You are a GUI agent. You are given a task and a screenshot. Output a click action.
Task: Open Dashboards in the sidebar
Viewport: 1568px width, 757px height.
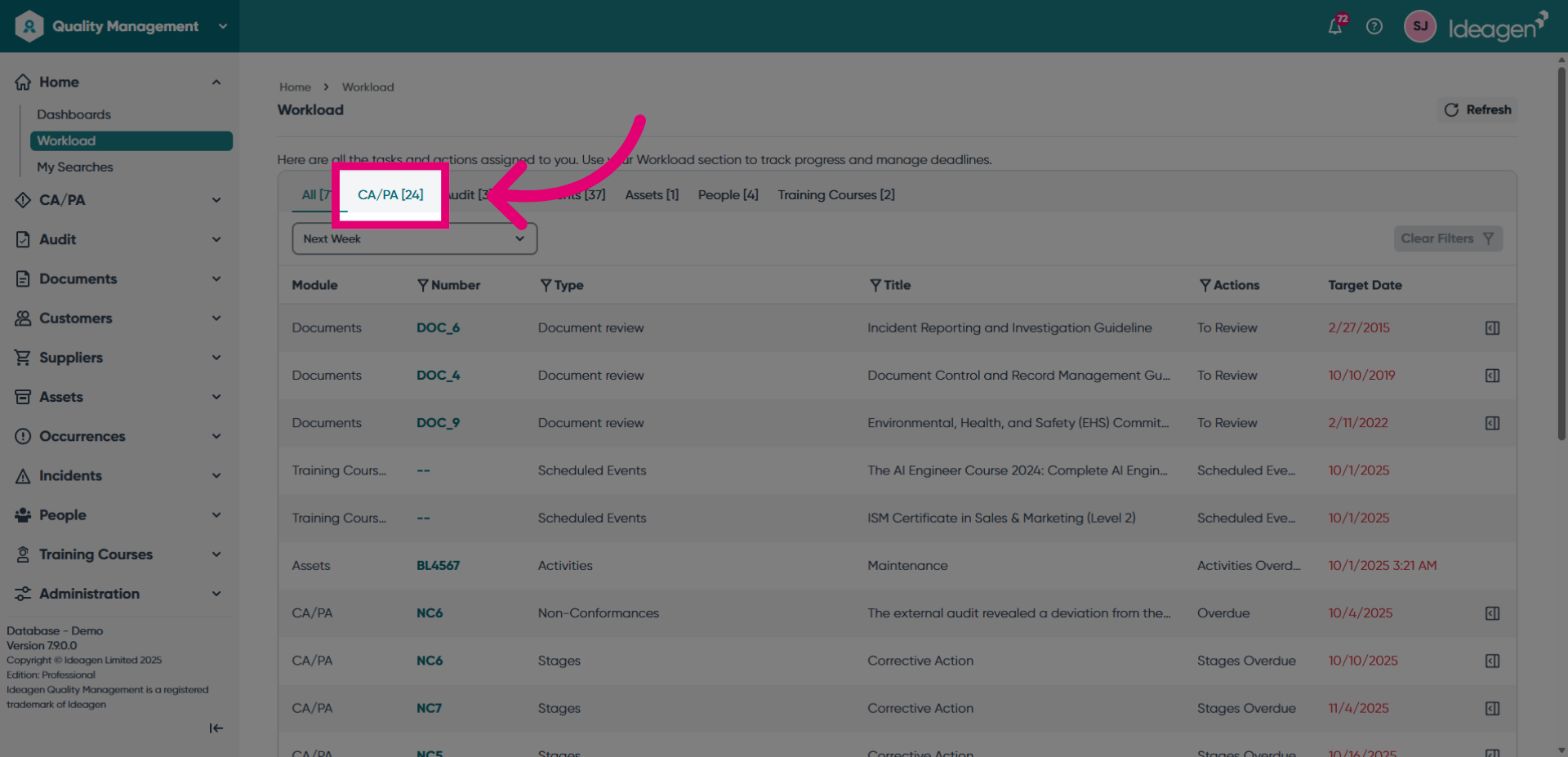73,114
